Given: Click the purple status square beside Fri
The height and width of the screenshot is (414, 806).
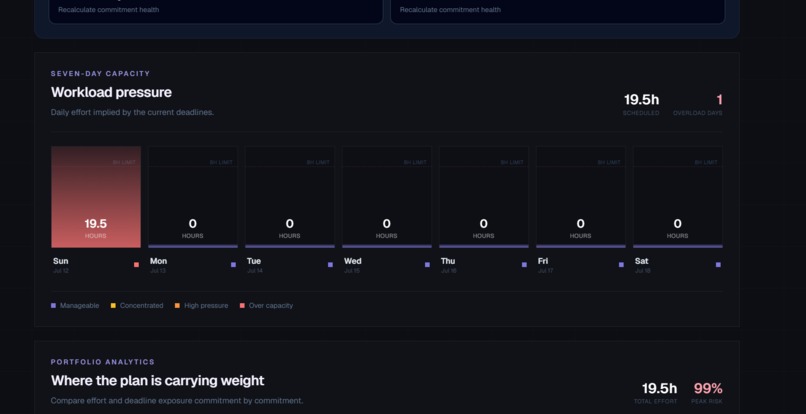Looking at the screenshot, I should pos(621,265).
